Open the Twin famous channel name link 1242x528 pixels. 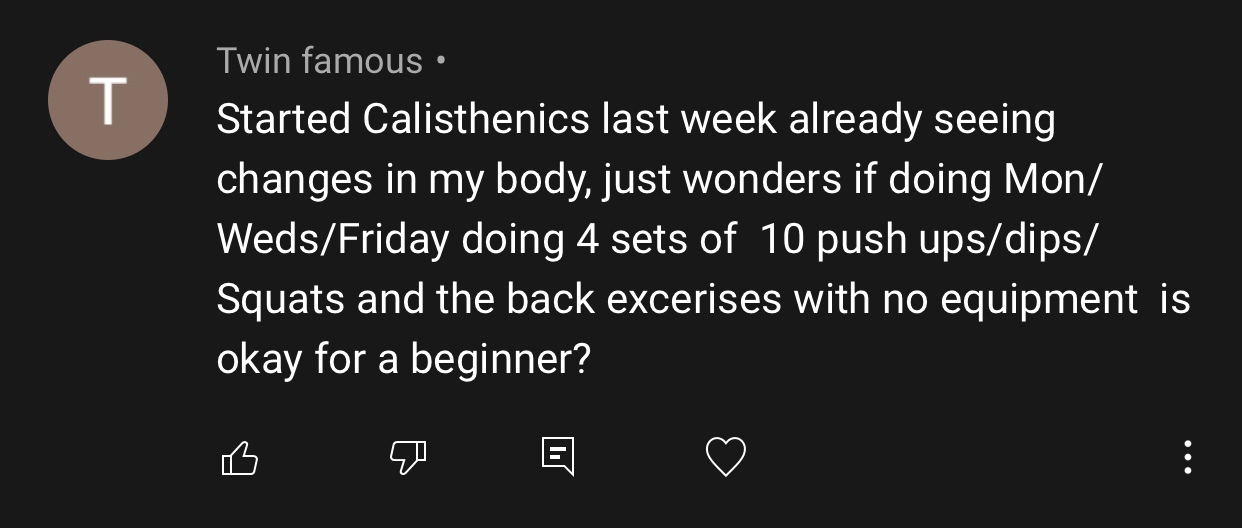click(320, 61)
